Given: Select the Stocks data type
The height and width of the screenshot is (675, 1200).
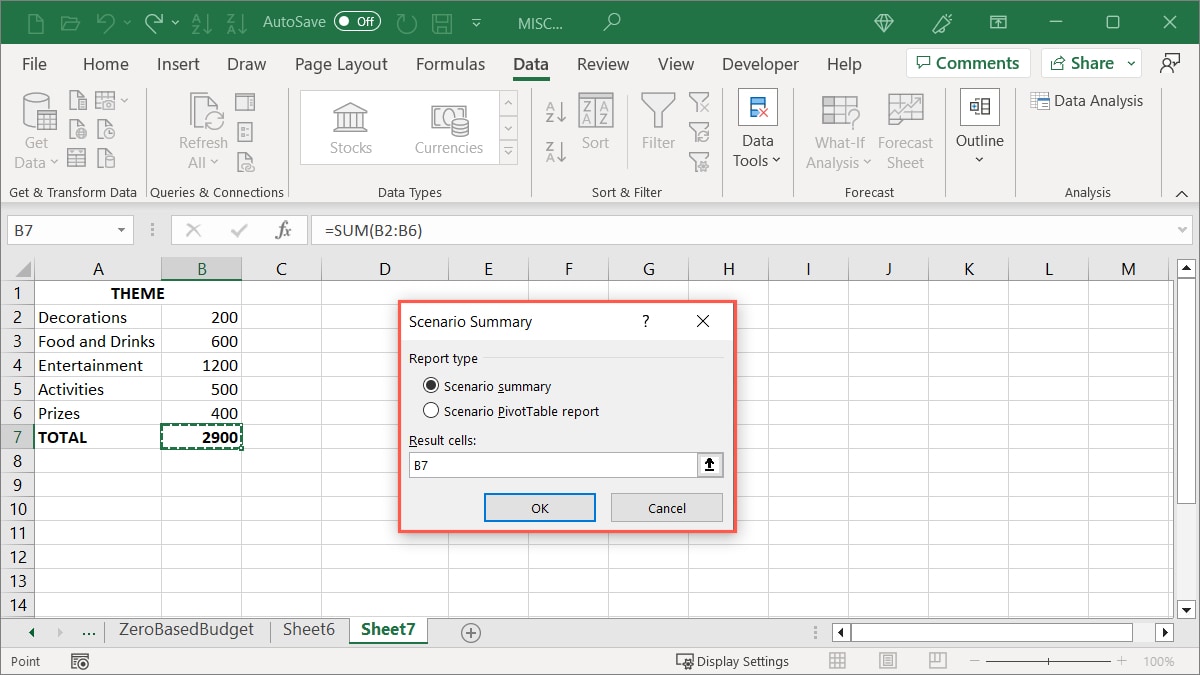Looking at the screenshot, I should click(x=350, y=124).
